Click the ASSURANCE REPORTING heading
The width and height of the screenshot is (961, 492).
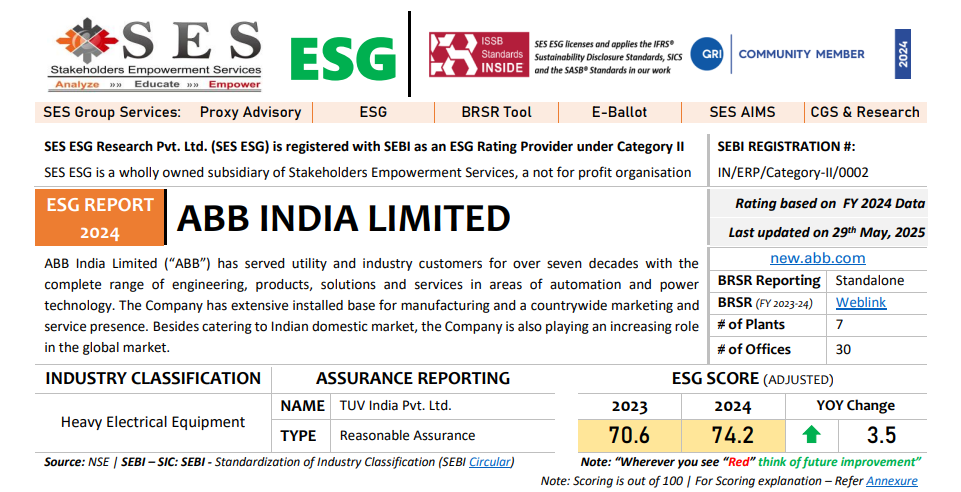(413, 379)
